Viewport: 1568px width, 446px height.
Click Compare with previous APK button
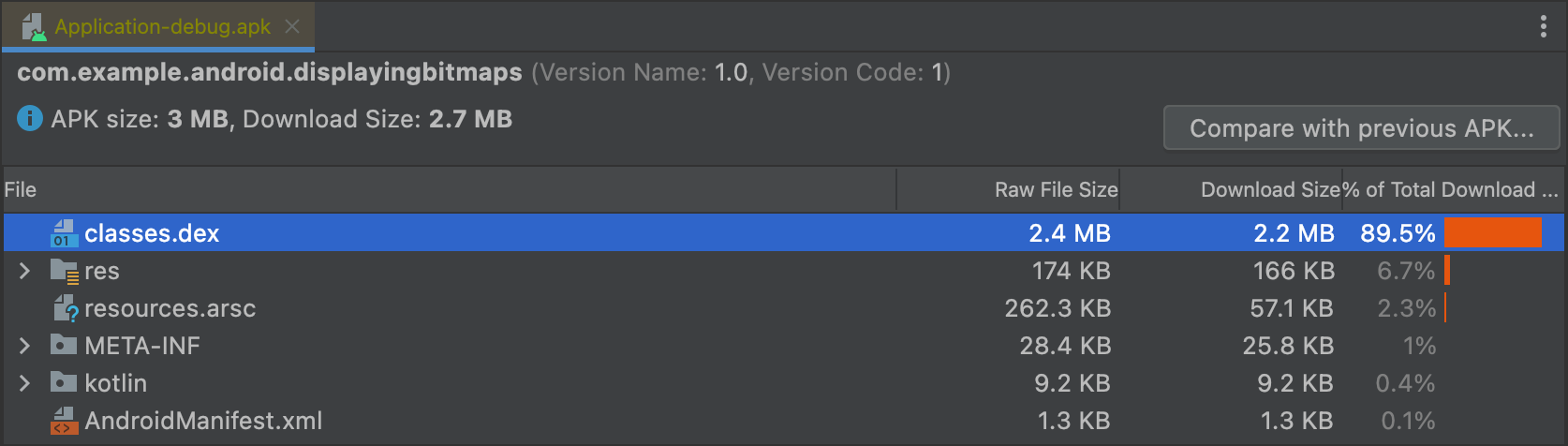(1361, 128)
